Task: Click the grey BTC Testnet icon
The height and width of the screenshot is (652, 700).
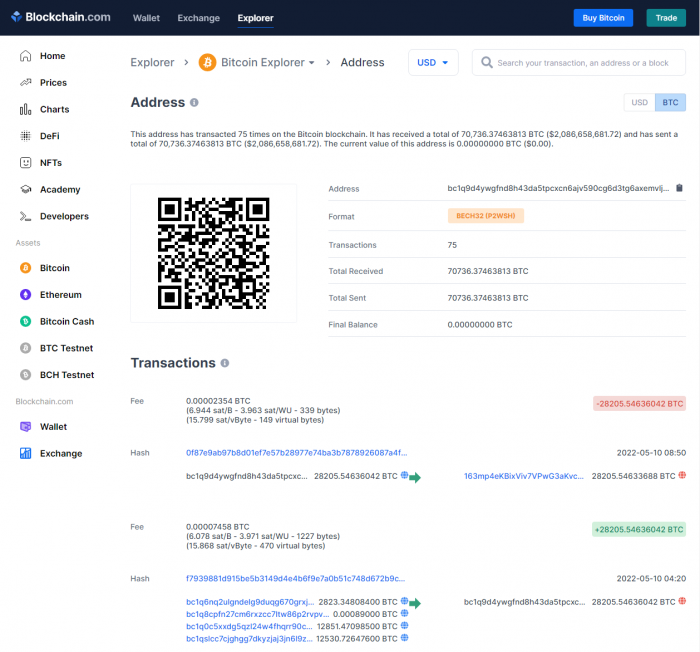Action: pos(25,348)
